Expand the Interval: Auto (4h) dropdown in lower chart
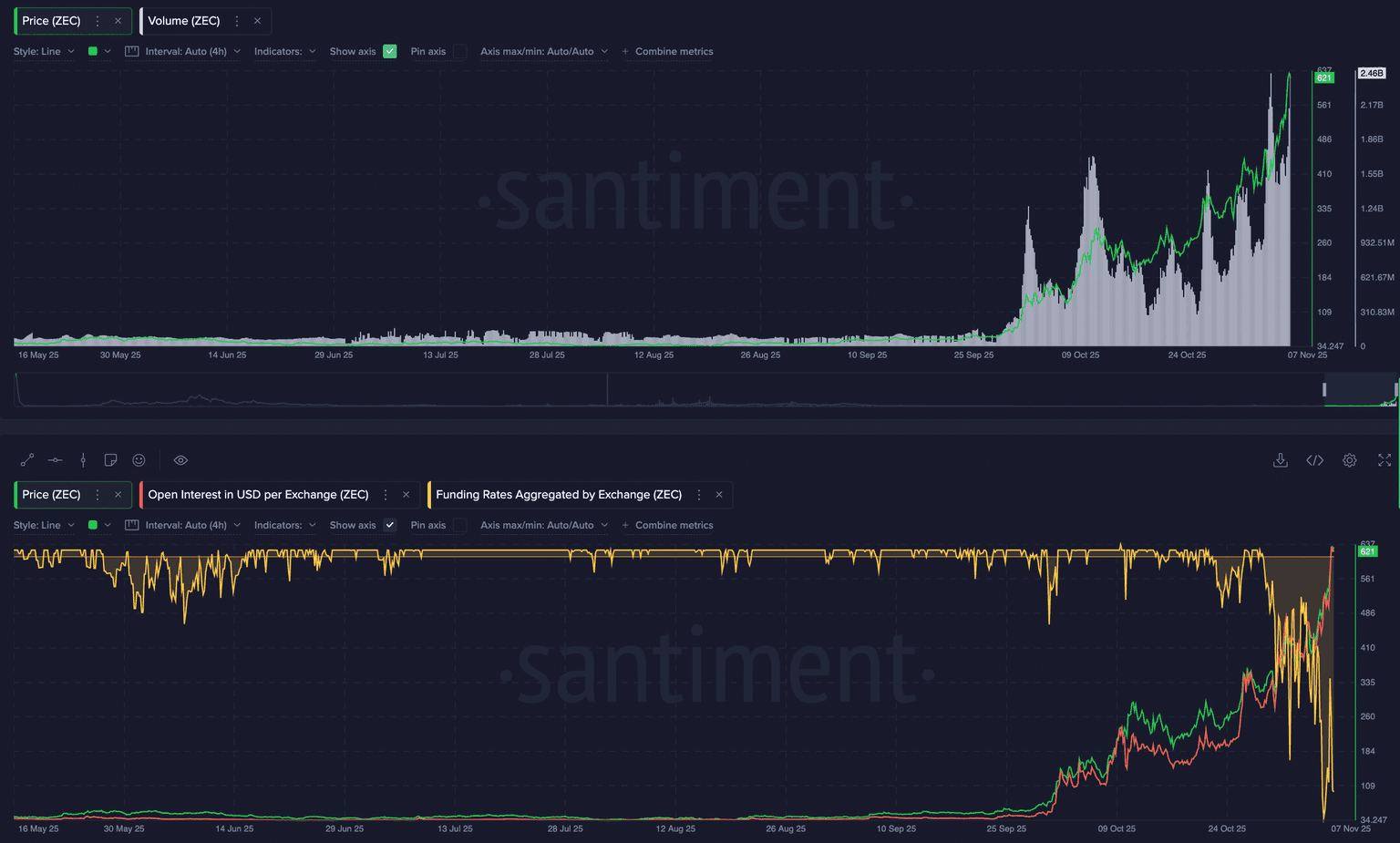The image size is (1400, 843). [x=185, y=526]
